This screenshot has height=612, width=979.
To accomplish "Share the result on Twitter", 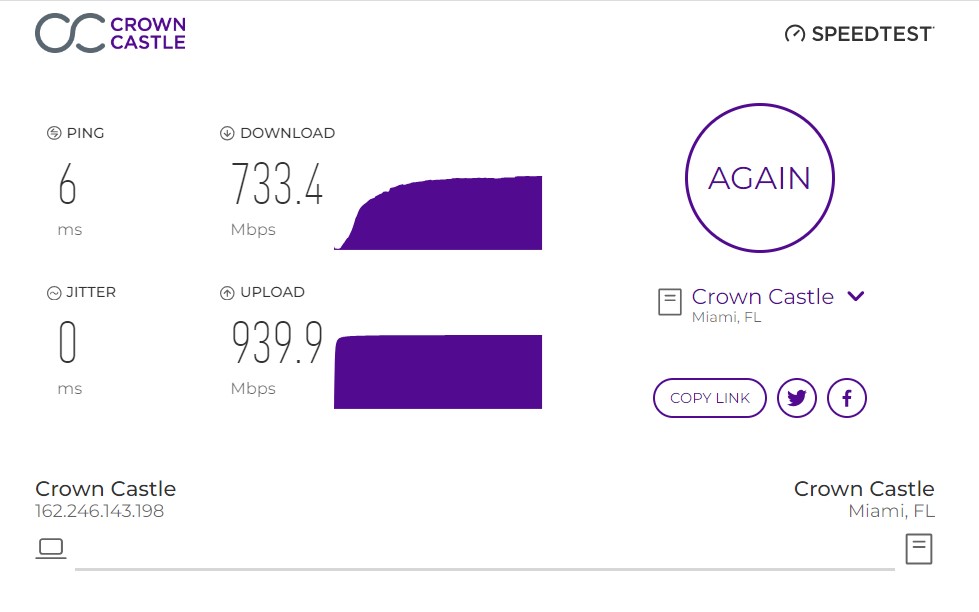I will (x=796, y=398).
